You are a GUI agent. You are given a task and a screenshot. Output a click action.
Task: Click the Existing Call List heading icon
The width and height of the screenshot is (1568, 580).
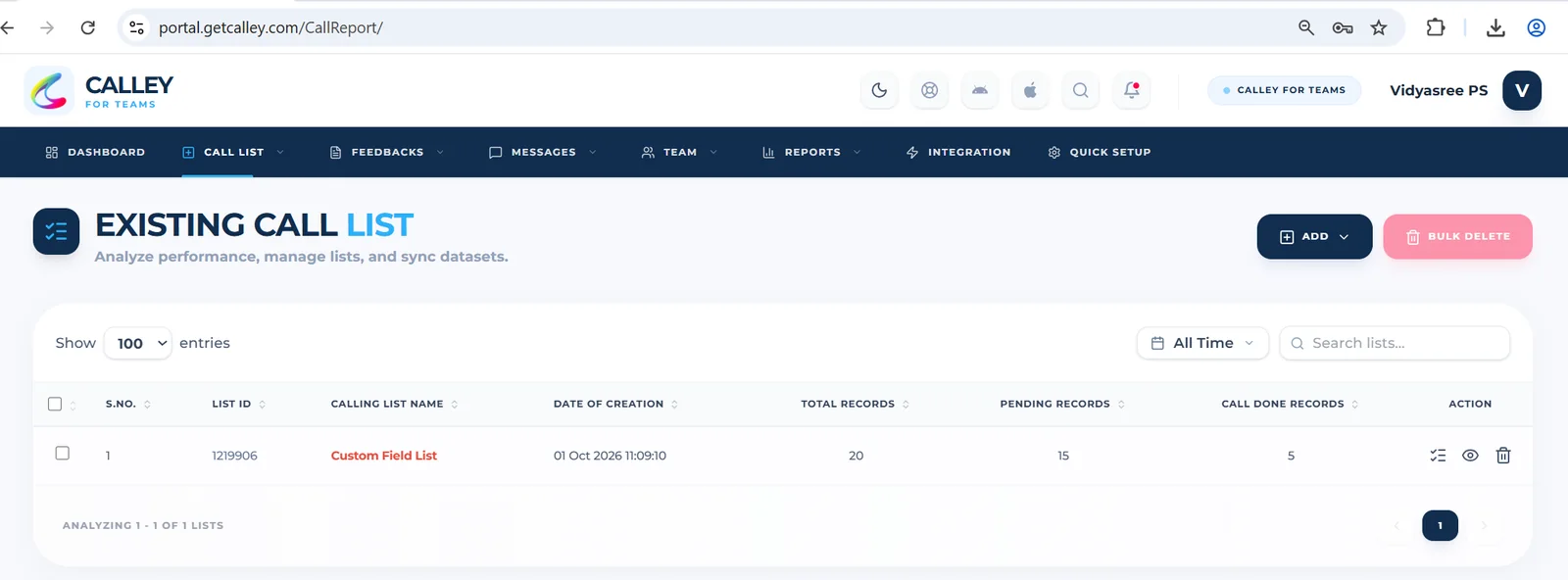(x=56, y=231)
